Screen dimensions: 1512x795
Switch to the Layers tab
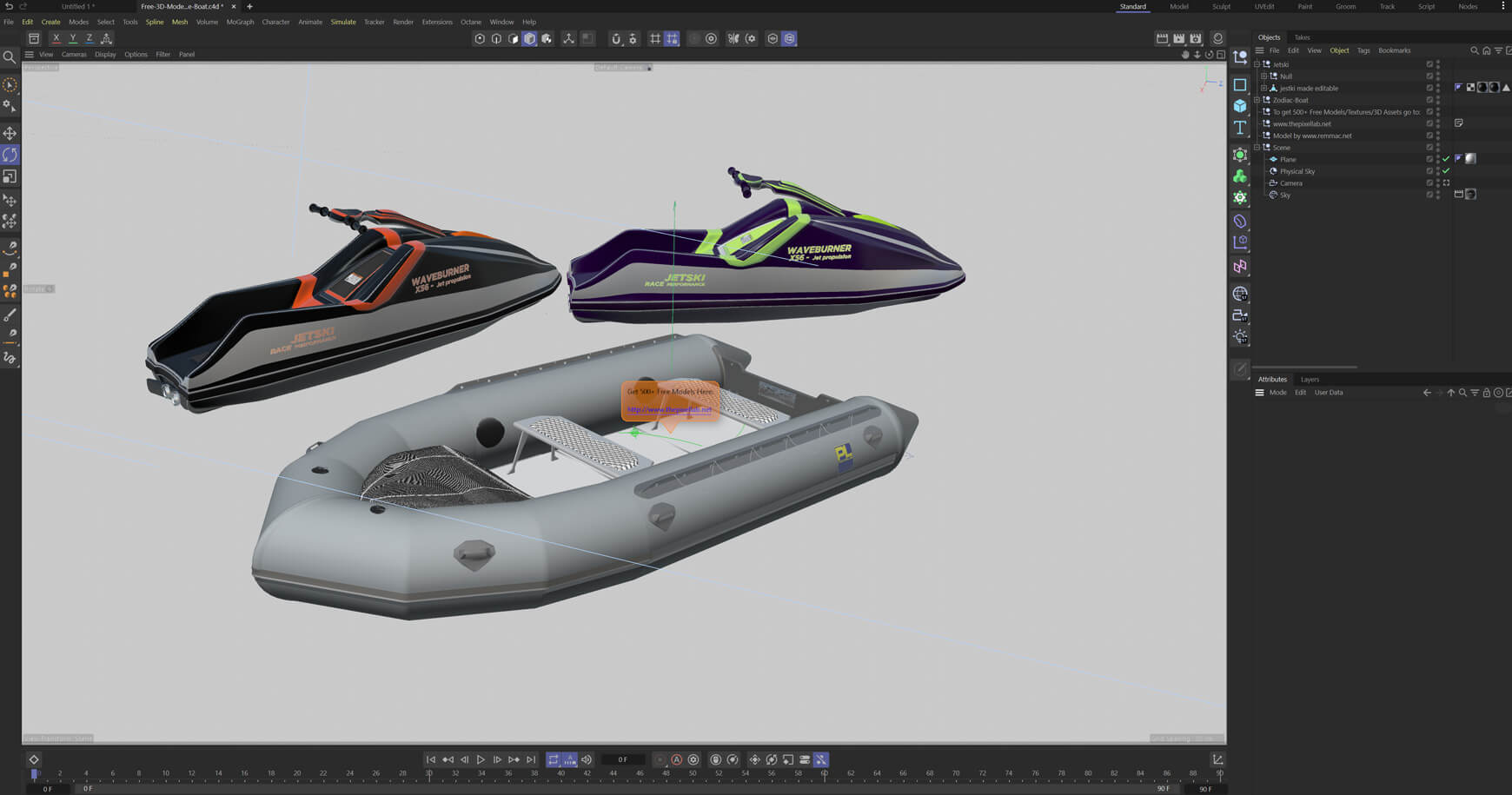tap(1310, 380)
